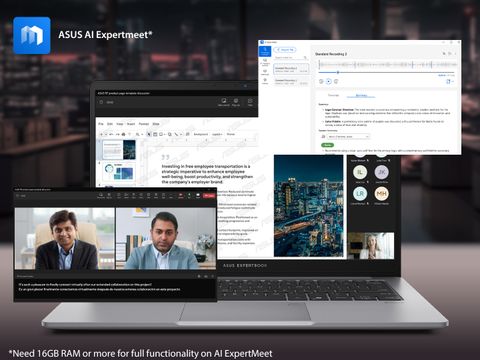Play the recording in ExpertMeet player
Screen dimensions: 480x360
tap(329, 81)
